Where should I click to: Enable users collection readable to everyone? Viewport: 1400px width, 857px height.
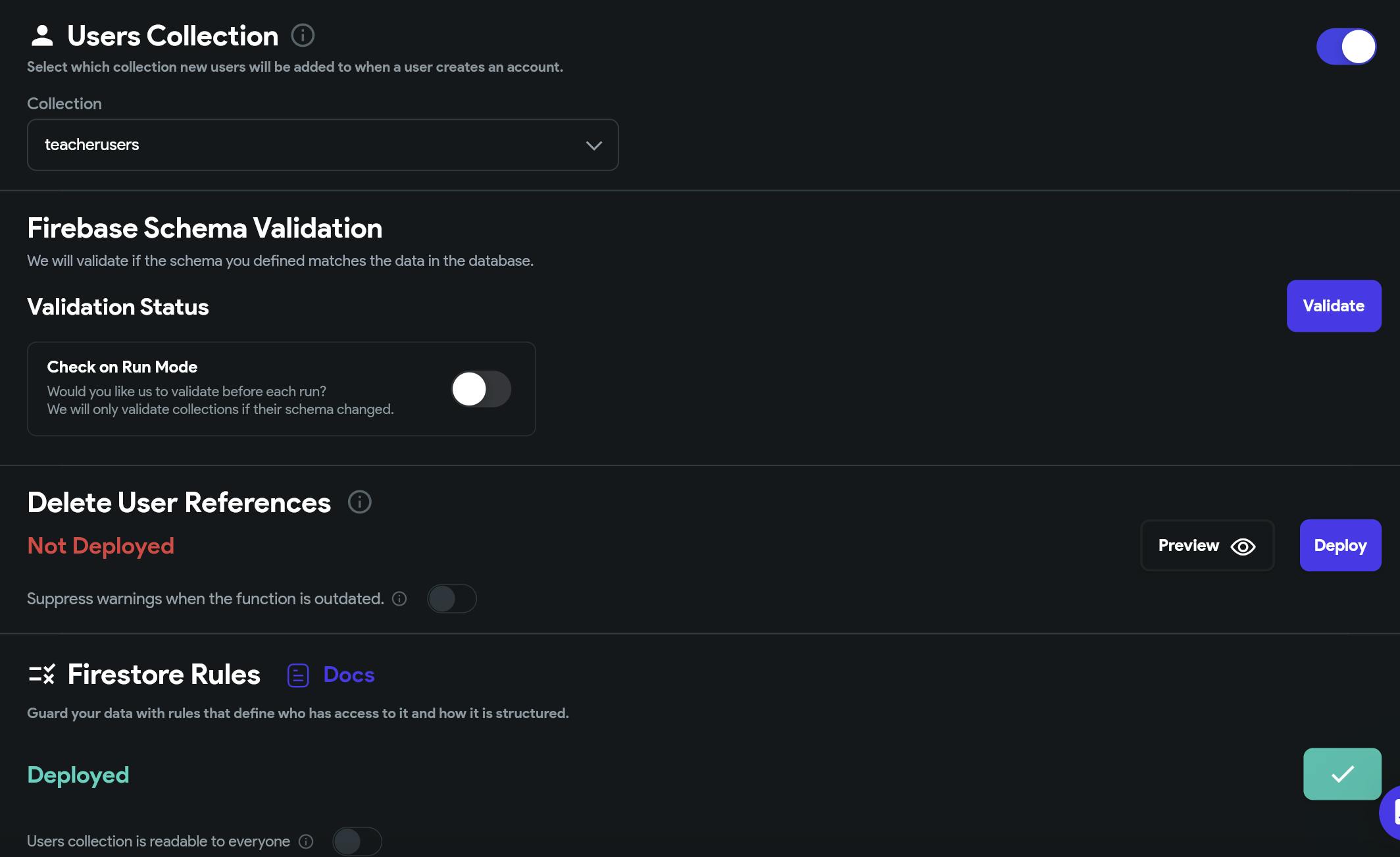[357, 841]
